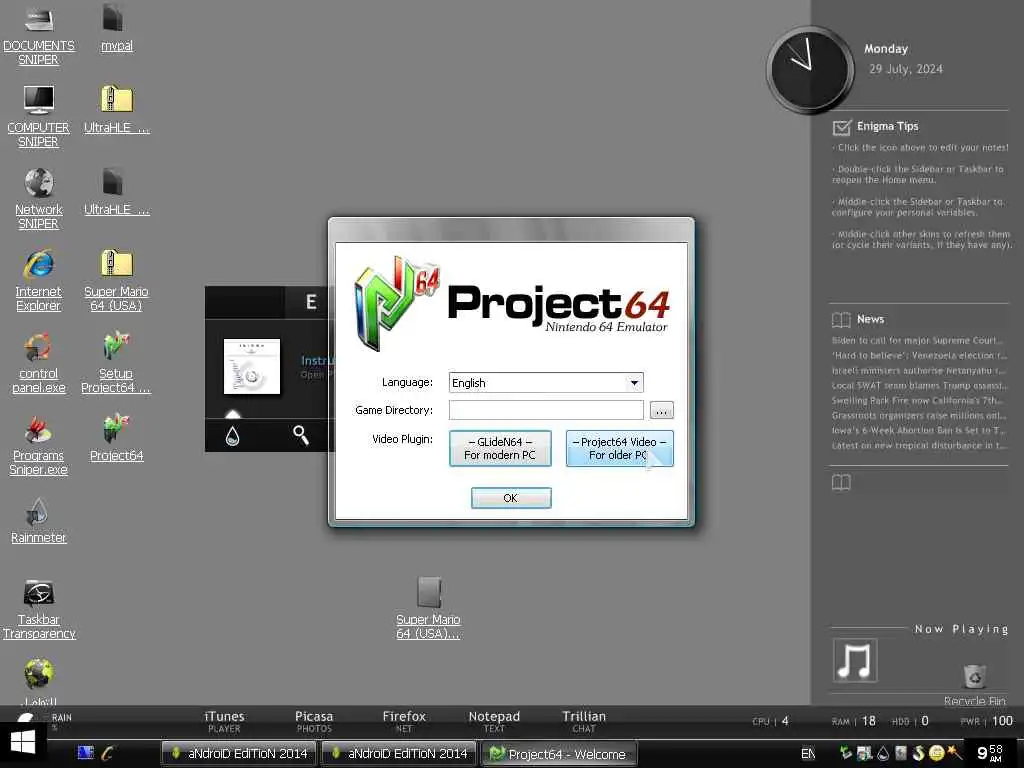
Task: Launch Internet Explorer from desktop
Action: (x=39, y=280)
